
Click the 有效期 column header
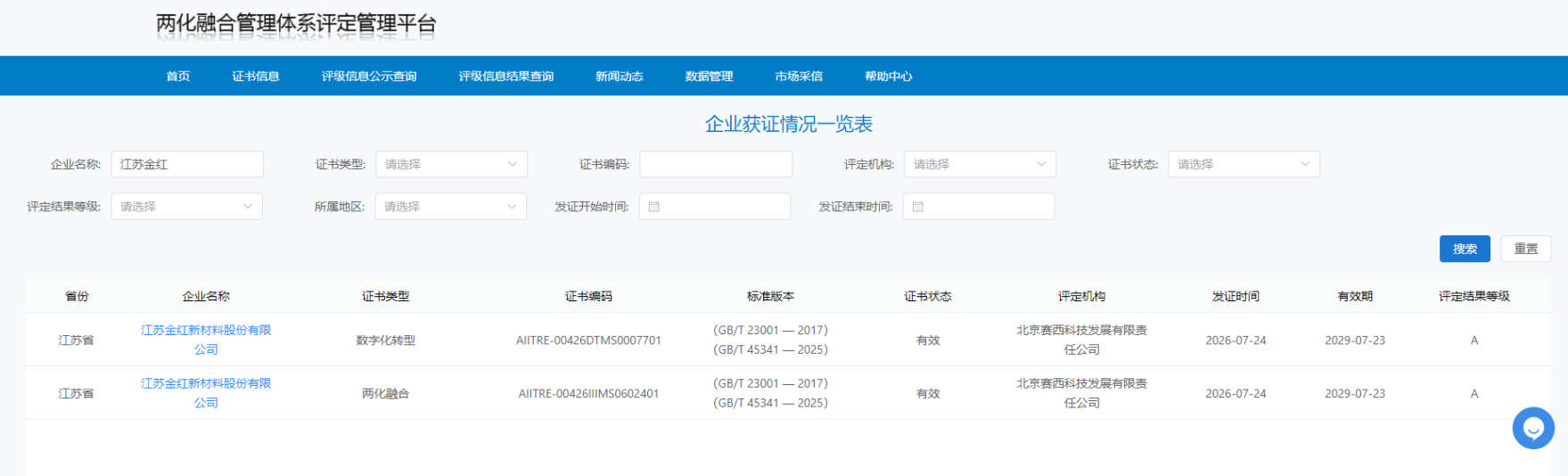[x=1355, y=296]
